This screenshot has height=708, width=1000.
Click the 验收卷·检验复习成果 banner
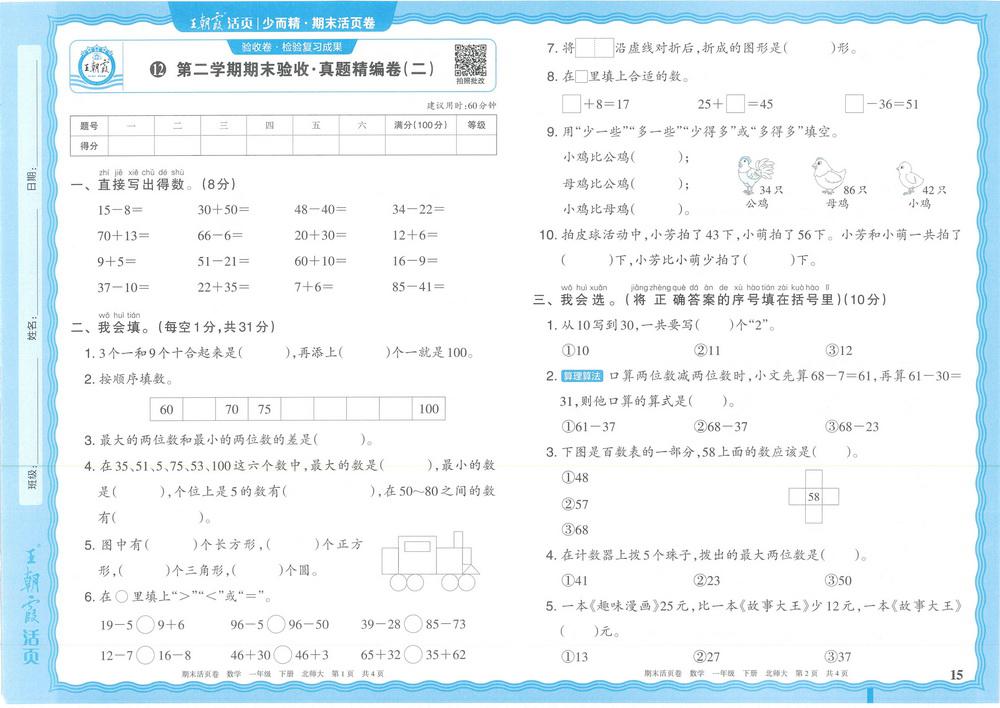(291, 47)
